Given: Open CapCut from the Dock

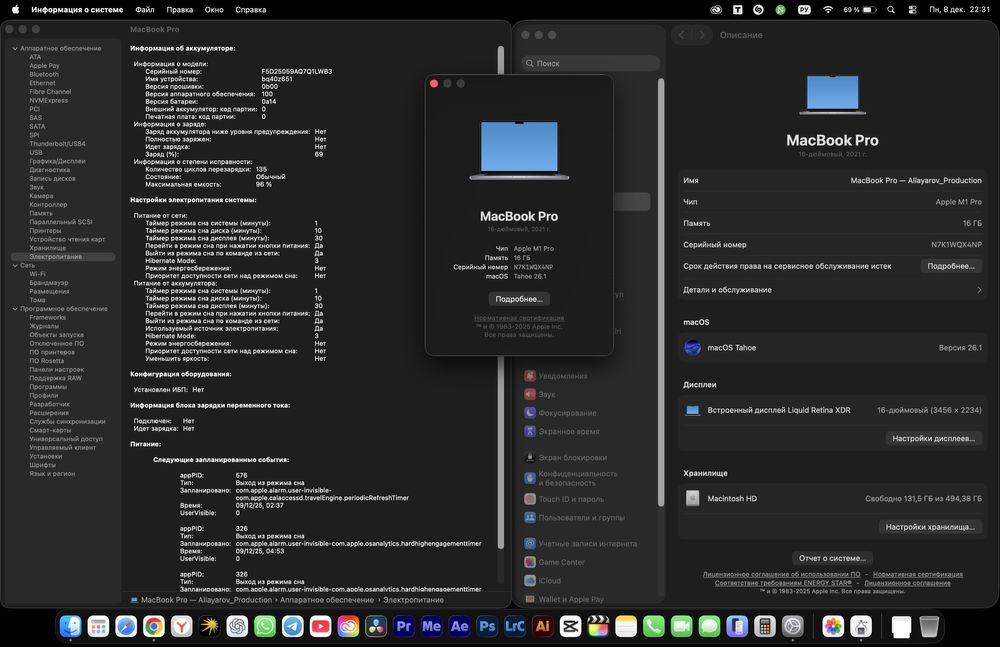Looking at the screenshot, I should click(570, 627).
